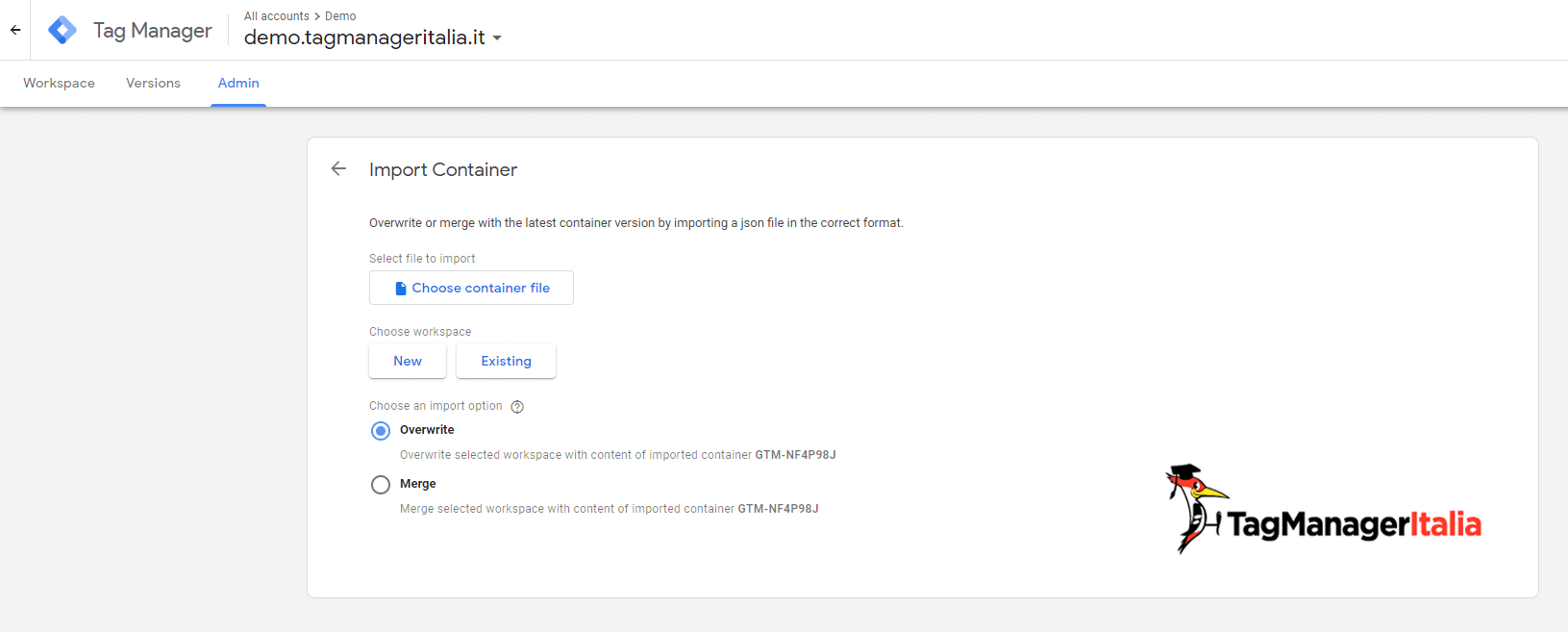The width and height of the screenshot is (1568, 632).
Task: Open help icon beside Choose an import option
Action: click(517, 407)
